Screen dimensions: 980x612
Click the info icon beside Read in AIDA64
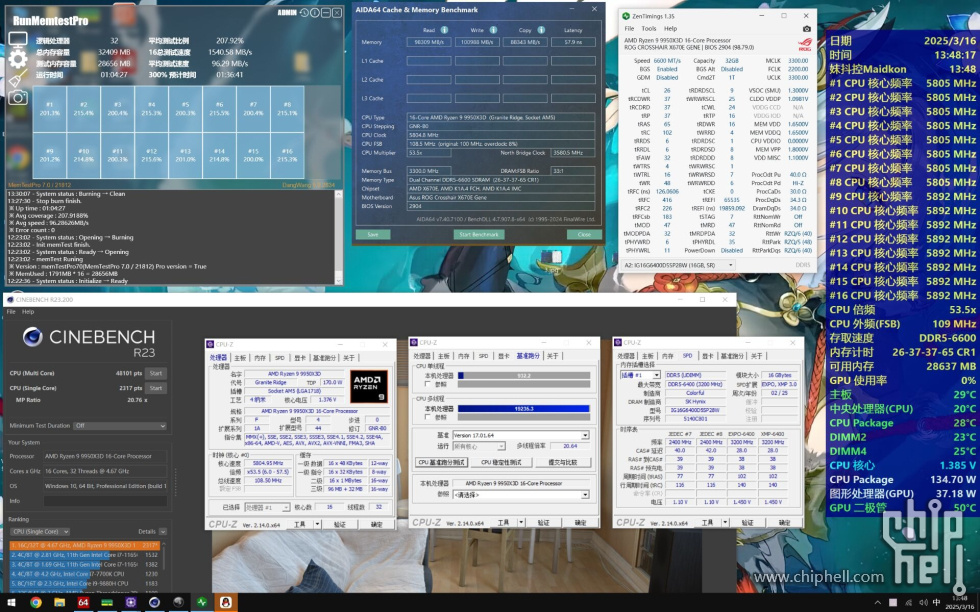pos(444,30)
